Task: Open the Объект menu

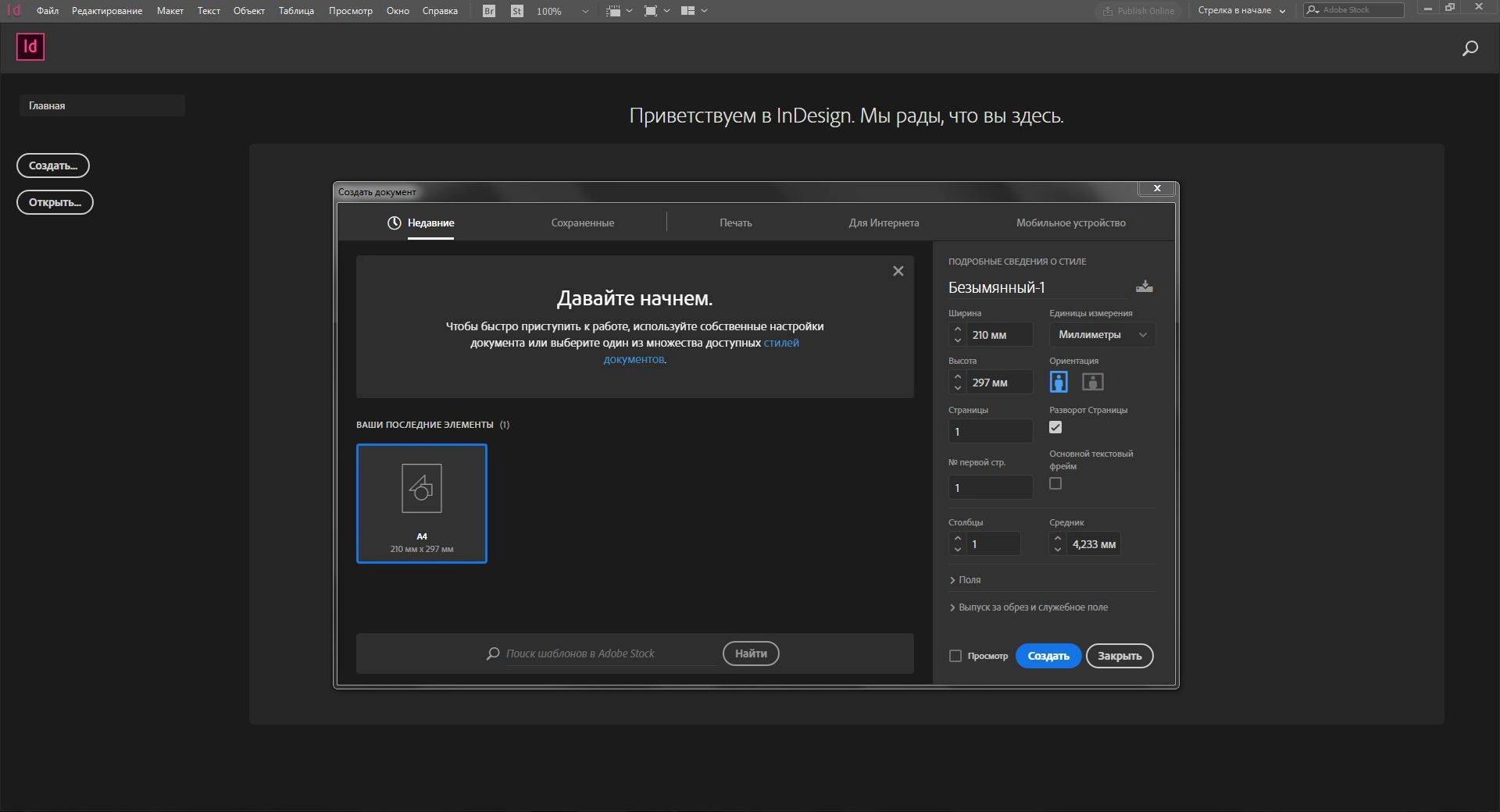Action: [249, 11]
